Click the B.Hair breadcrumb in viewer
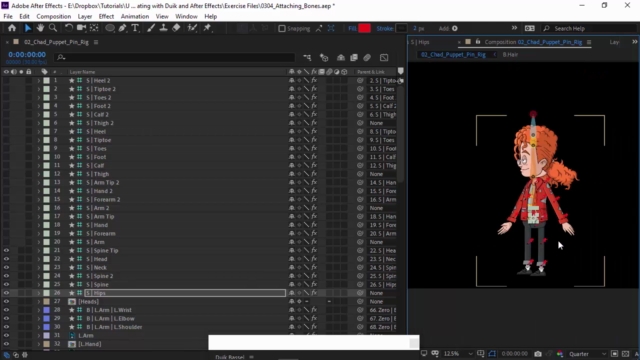Screen dimensions: 640x360 tap(510, 54)
